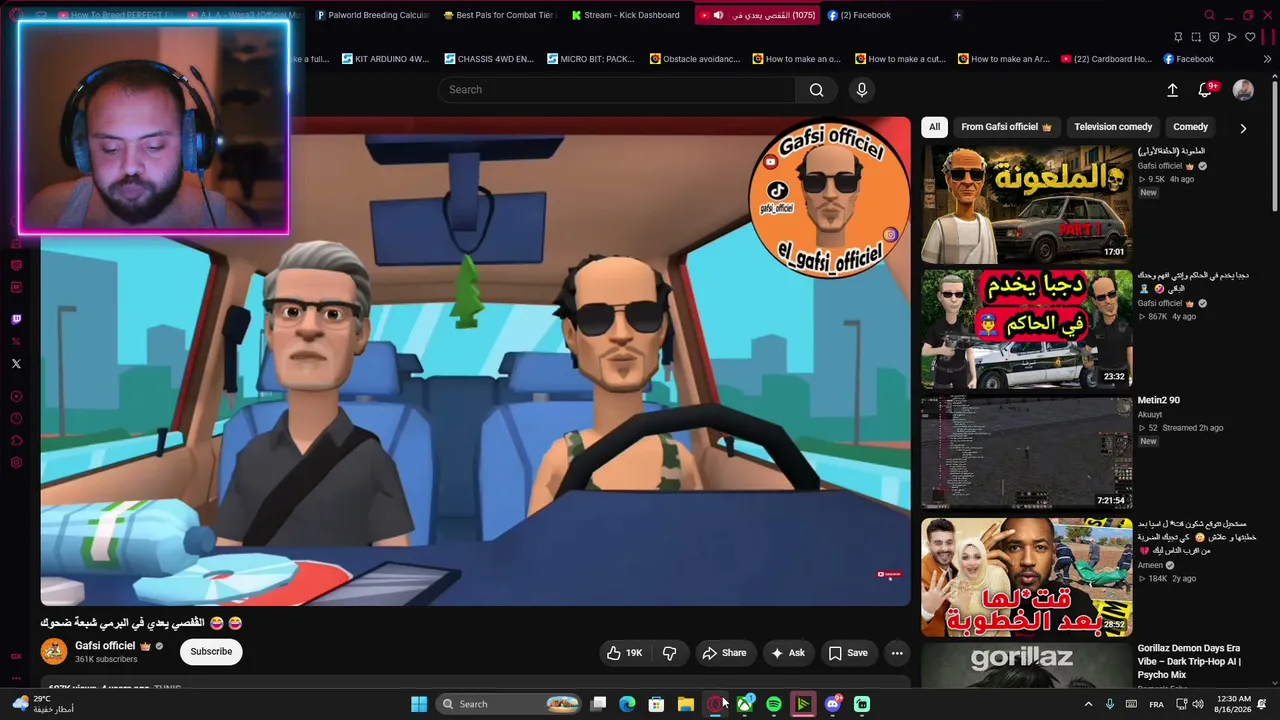Click in the YouTube search field
The width and height of the screenshot is (1280, 720).
[x=617, y=90]
